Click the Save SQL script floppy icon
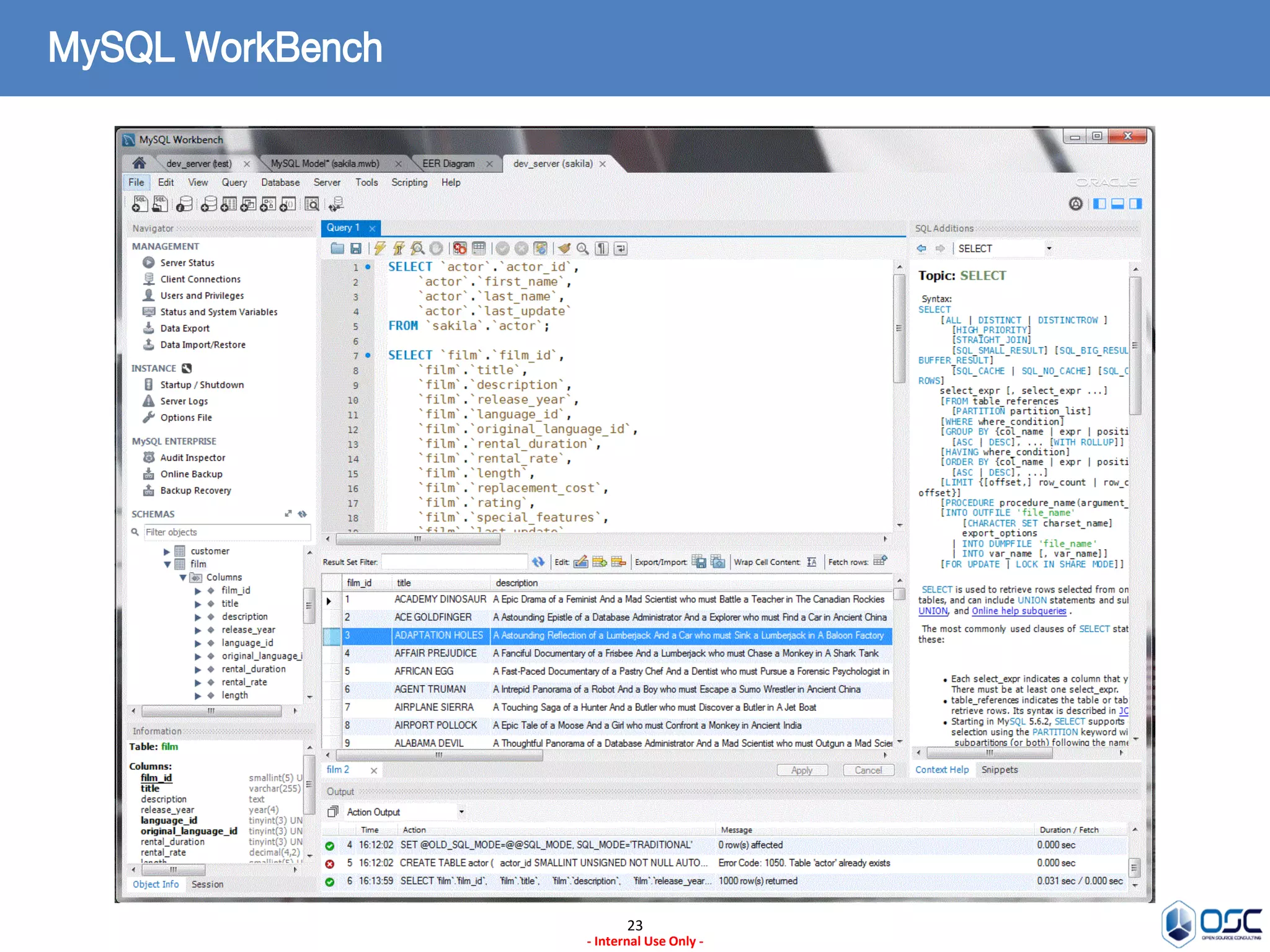This screenshot has width=1270, height=952. (356, 249)
